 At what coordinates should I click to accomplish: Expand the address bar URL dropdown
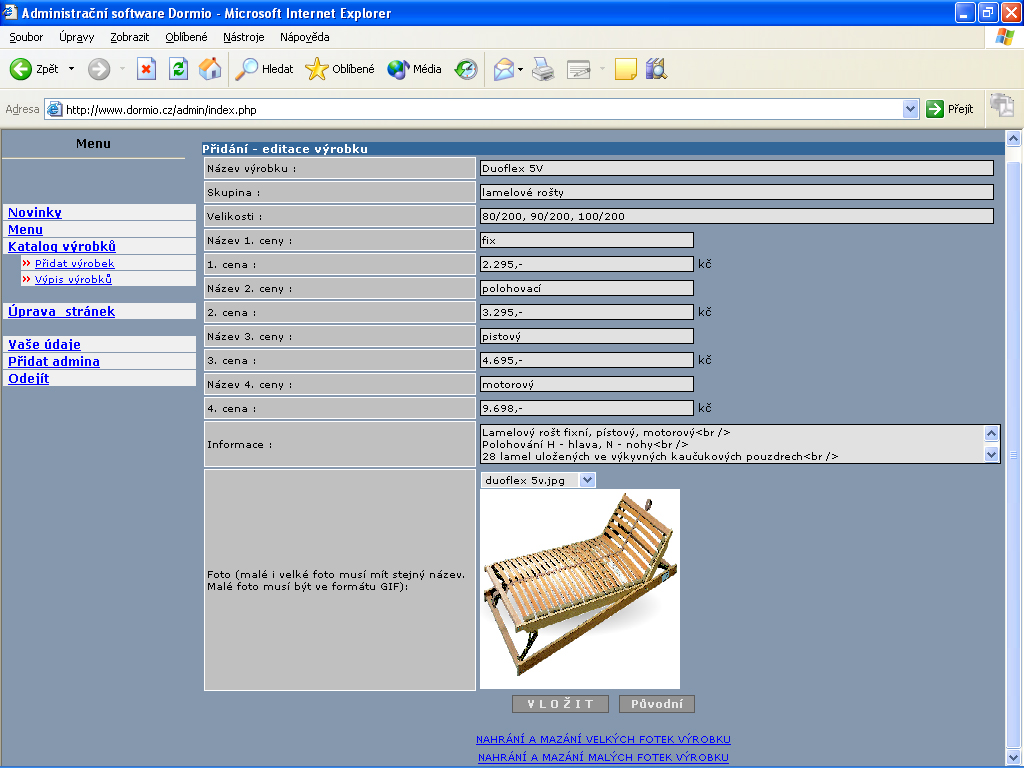pos(910,109)
